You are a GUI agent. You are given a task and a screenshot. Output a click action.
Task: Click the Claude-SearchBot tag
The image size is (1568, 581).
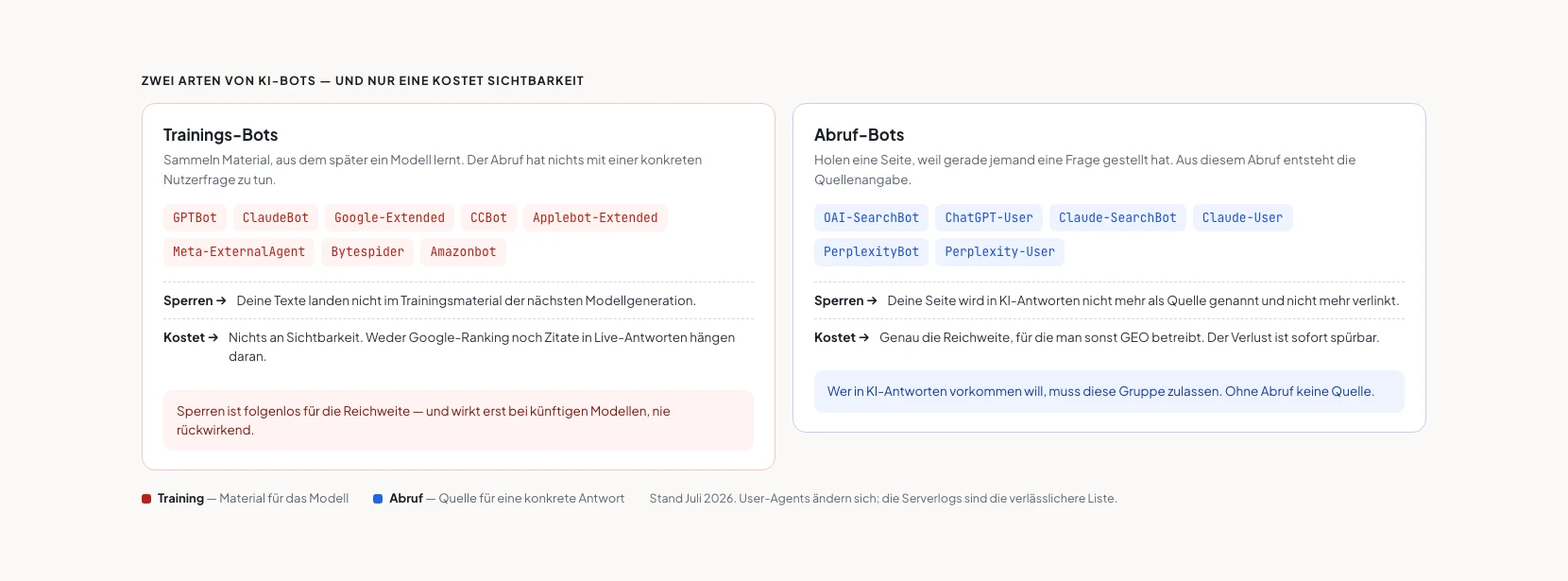[x=1117, y=217]
